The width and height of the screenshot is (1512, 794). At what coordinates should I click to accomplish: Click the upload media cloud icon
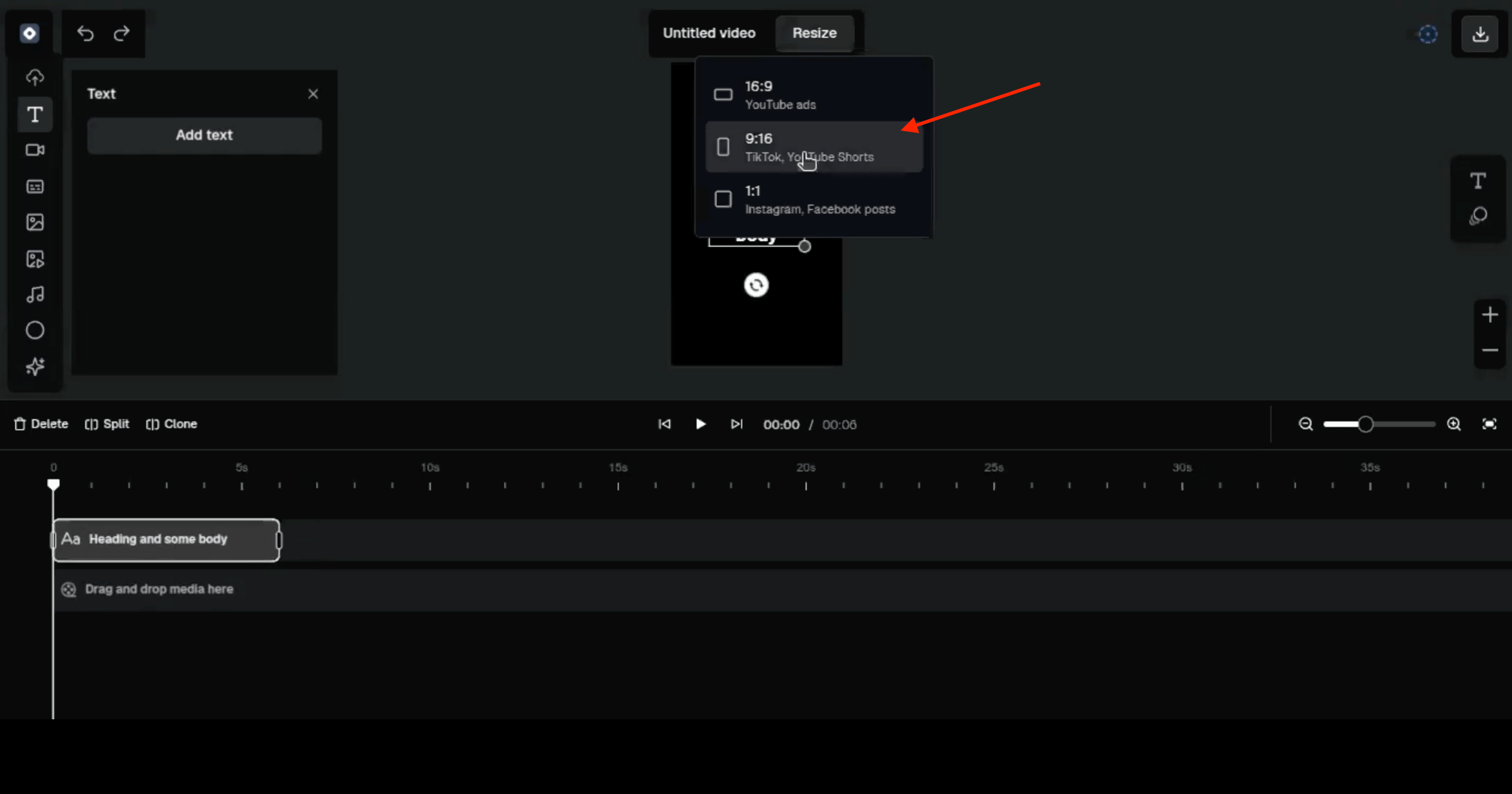click(35, 77)
